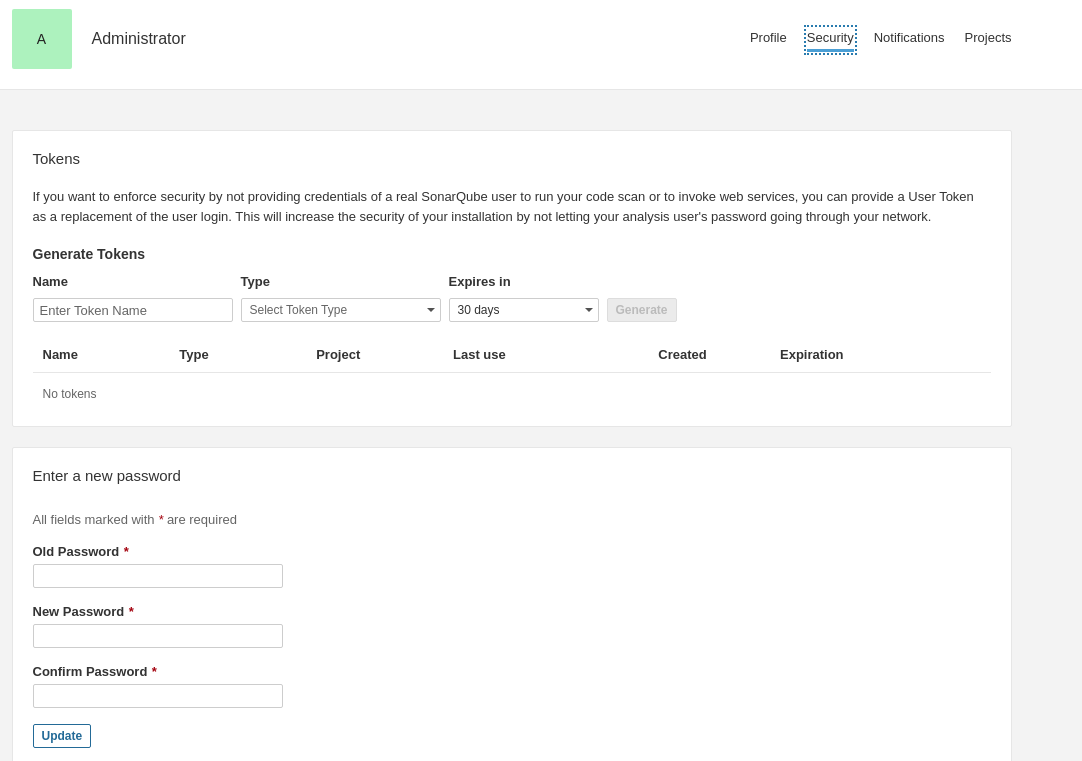The width and height of the screenshot is (1082, 761).
Task: Click the Generate Tokens section label
Action: click(88, 254)
